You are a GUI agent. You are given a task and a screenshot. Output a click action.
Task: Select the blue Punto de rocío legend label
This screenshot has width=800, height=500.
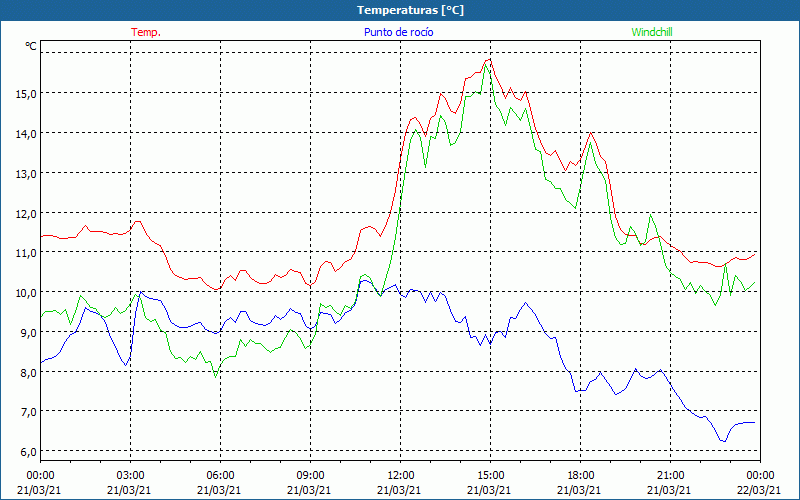tap(398, 32)
